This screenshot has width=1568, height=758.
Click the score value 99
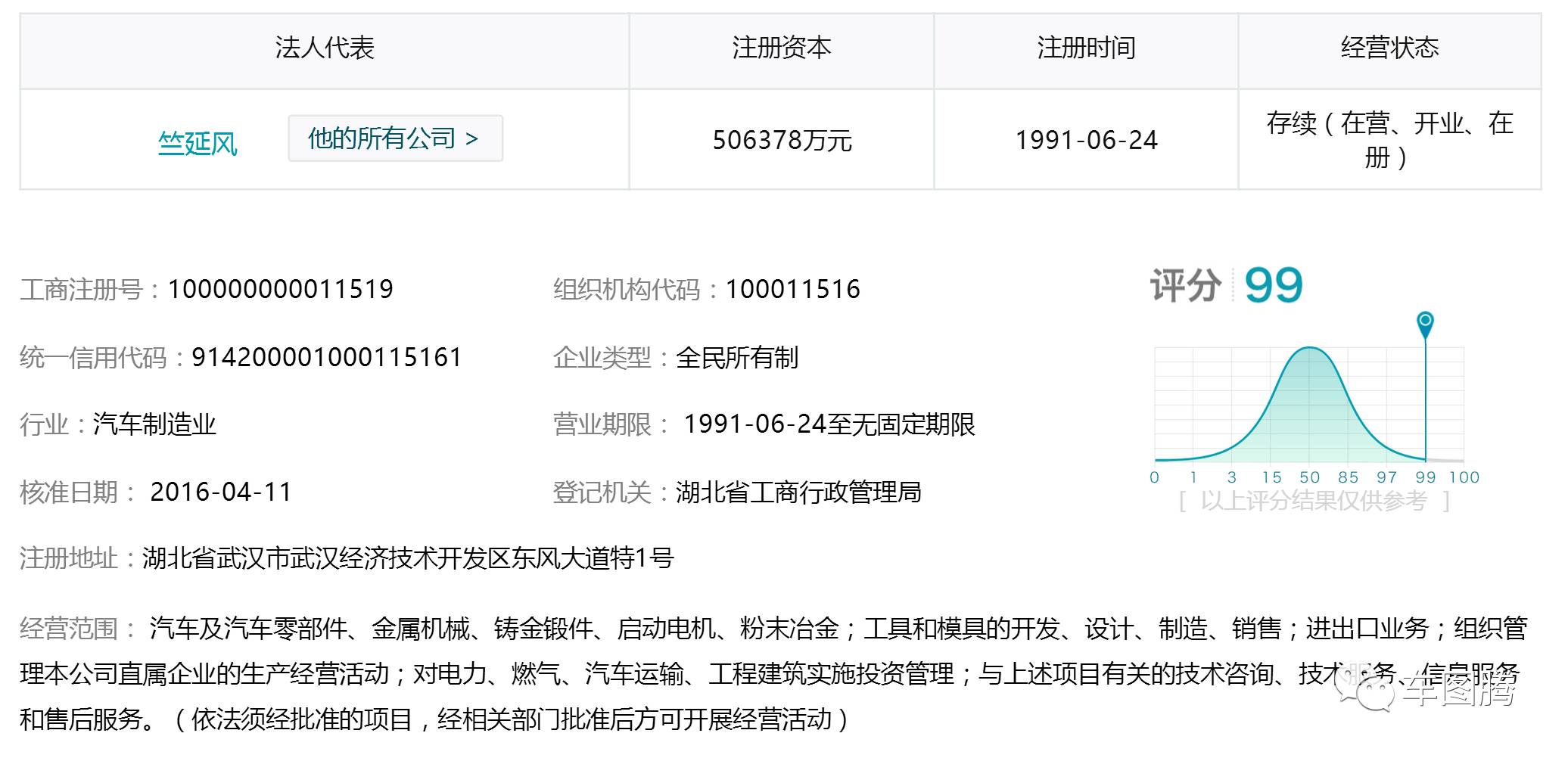[1274, 285]
